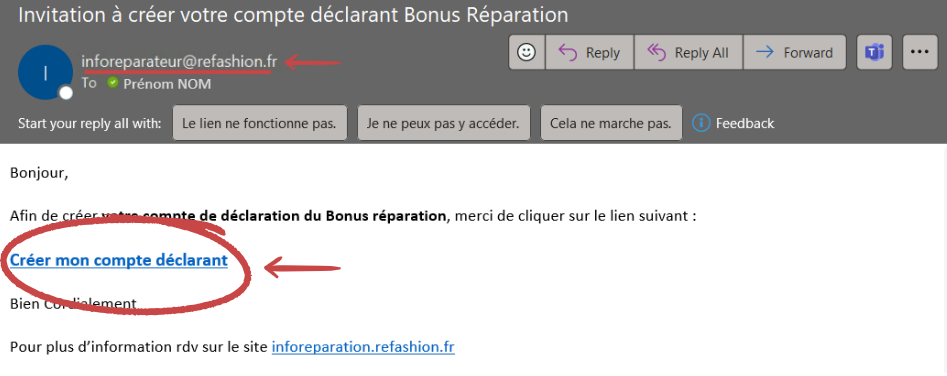Open the "Créer mon compte déclarant" link
The height and width of the screenshot is (376, 947).
[119, 260]
